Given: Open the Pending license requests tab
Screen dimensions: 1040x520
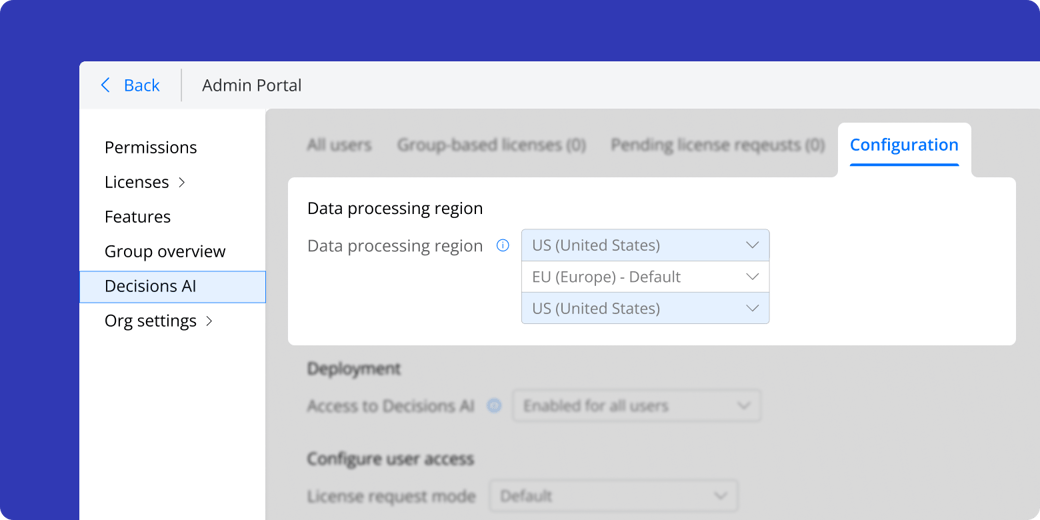Looking at the screenshot, I should (718, 145).
